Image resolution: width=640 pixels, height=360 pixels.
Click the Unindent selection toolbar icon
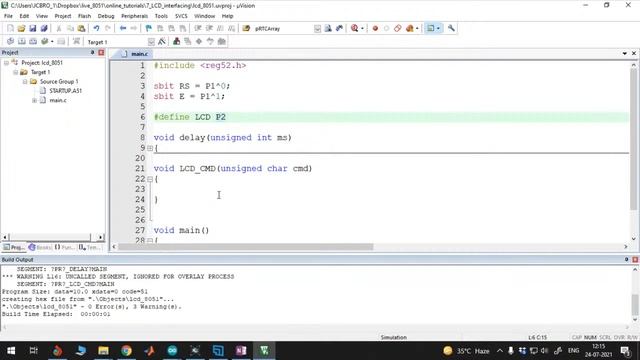pyautogui.click(x=209, y=28)
